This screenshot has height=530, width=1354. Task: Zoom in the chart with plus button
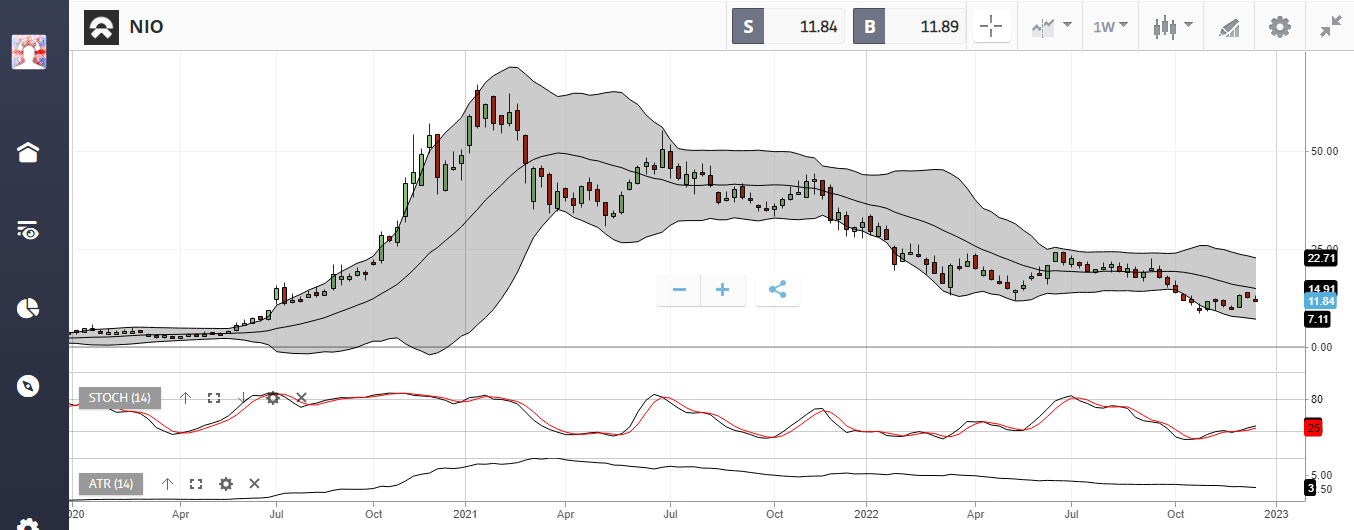(x=723, y=290)
